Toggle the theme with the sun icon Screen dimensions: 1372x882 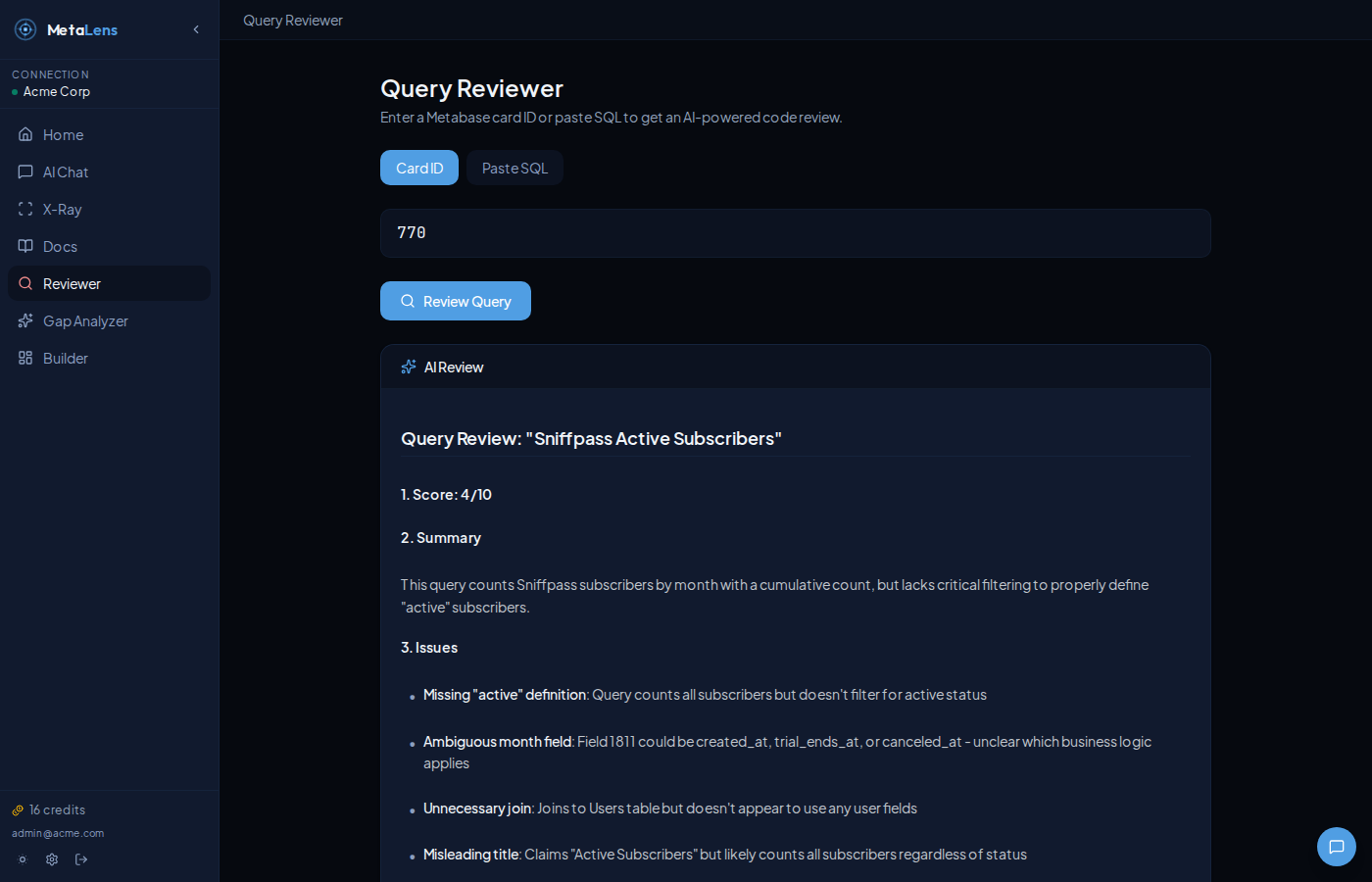(x=22, y=859)
